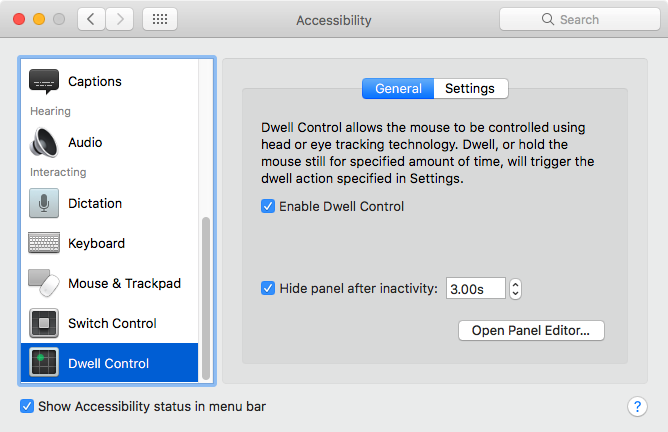Select the General tab

click(x=398, y=88)
